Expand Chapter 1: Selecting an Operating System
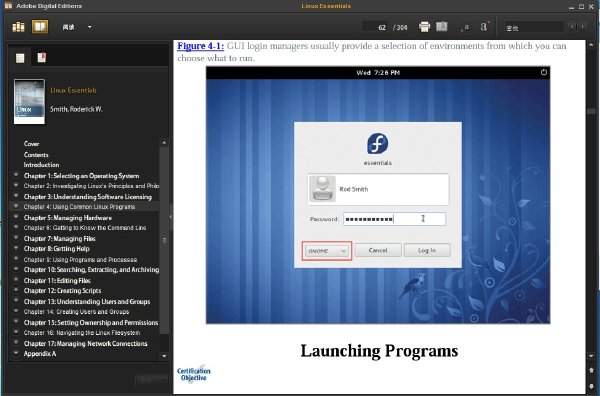The width and height of the screenshot is (600, 396). (x=16, y=175)
